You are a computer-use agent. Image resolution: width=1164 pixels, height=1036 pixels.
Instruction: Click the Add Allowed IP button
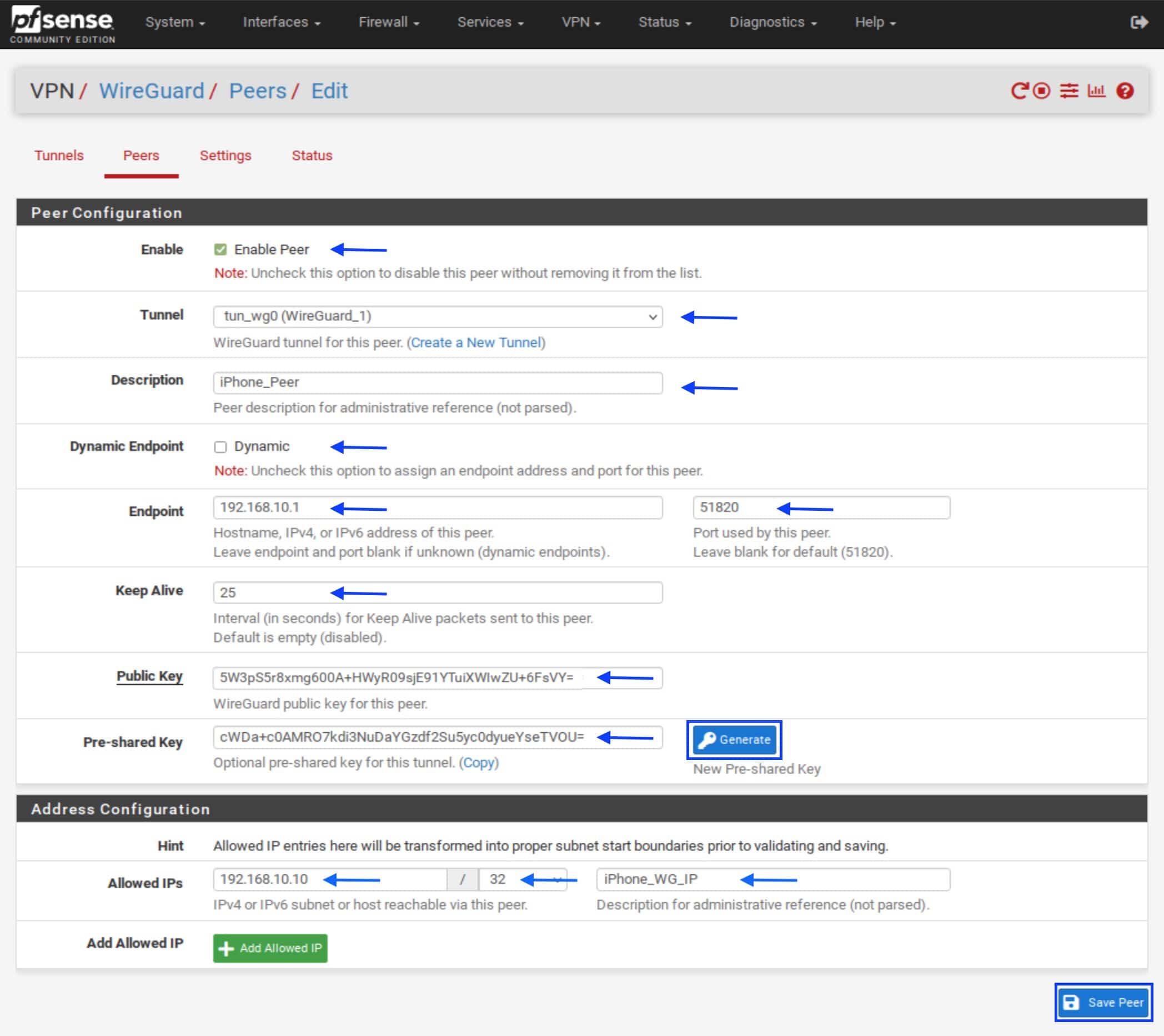pyautogui.click(x=270, y=948)
